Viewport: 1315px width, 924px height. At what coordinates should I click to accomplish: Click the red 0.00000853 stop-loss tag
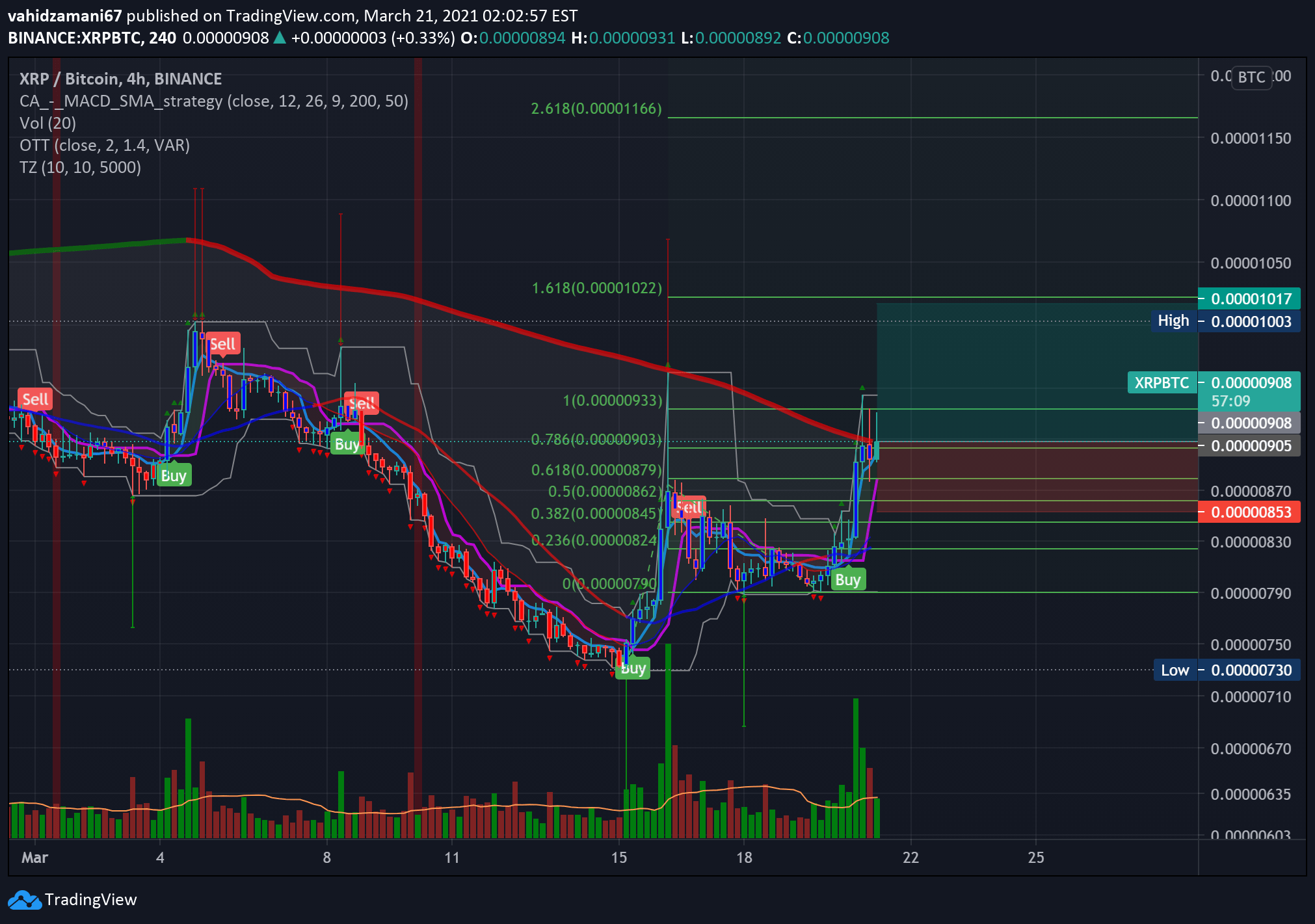tap(1250, 512)
